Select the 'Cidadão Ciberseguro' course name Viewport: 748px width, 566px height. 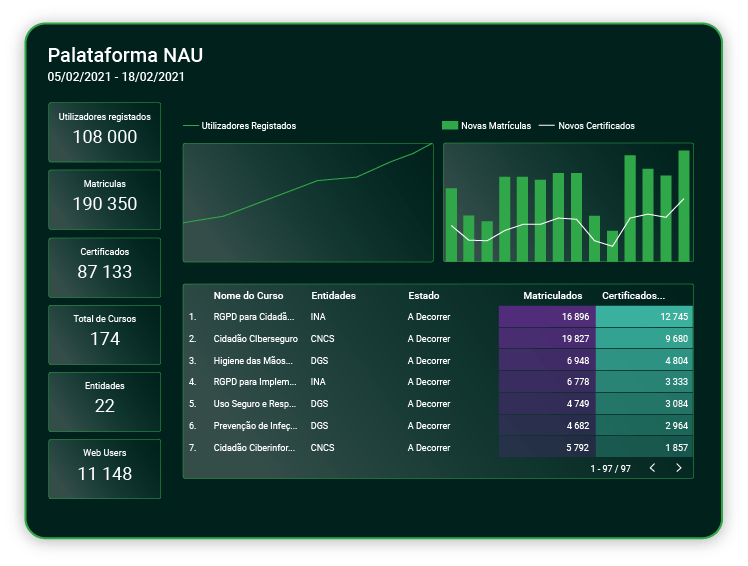coord(255,338)
